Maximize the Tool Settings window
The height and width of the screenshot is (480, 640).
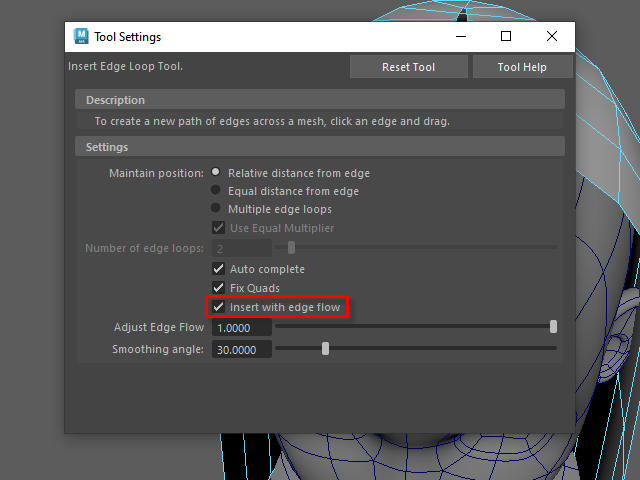(506, 37)
